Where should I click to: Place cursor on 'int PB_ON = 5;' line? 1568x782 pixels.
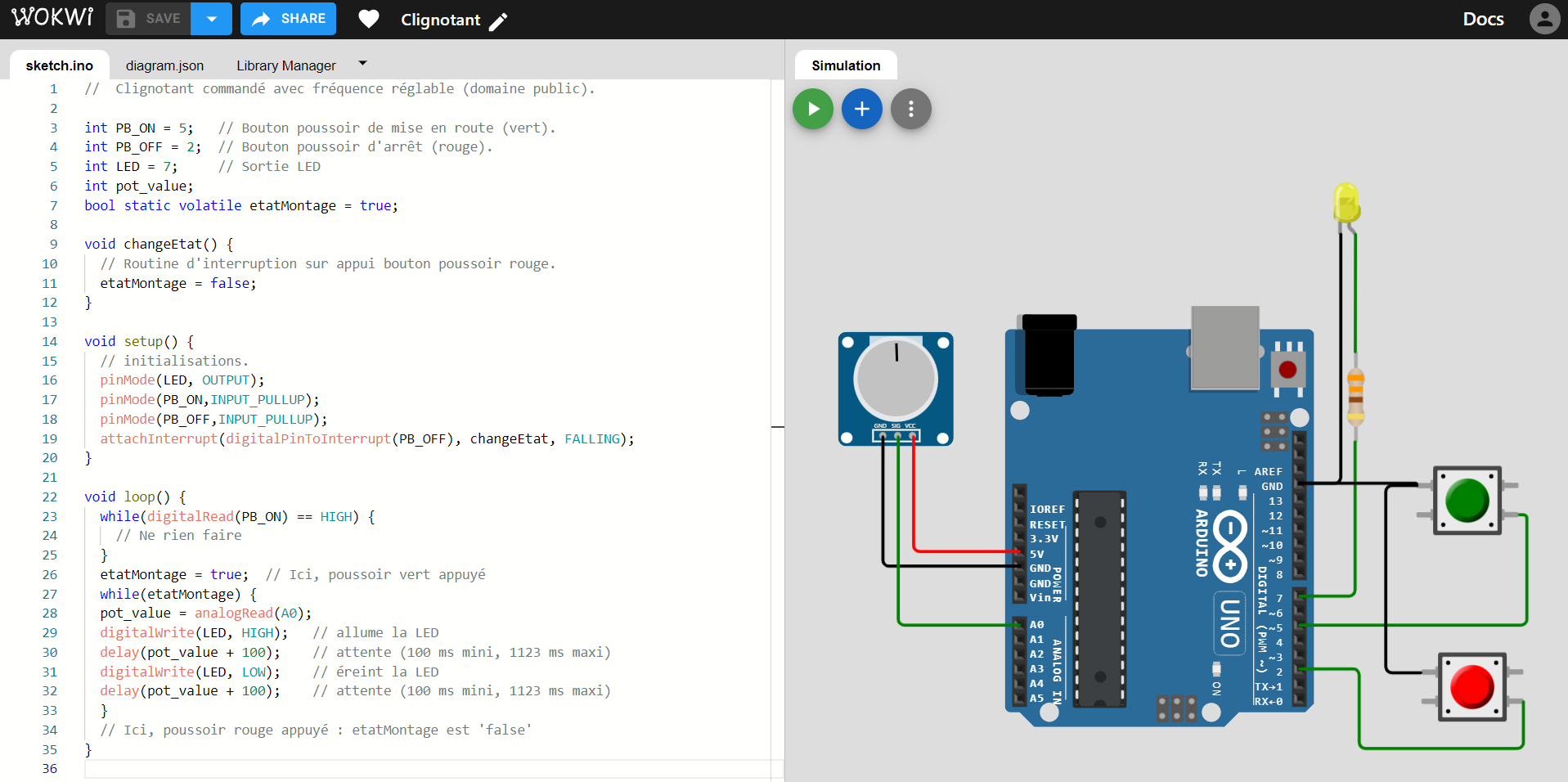point(139,128)
